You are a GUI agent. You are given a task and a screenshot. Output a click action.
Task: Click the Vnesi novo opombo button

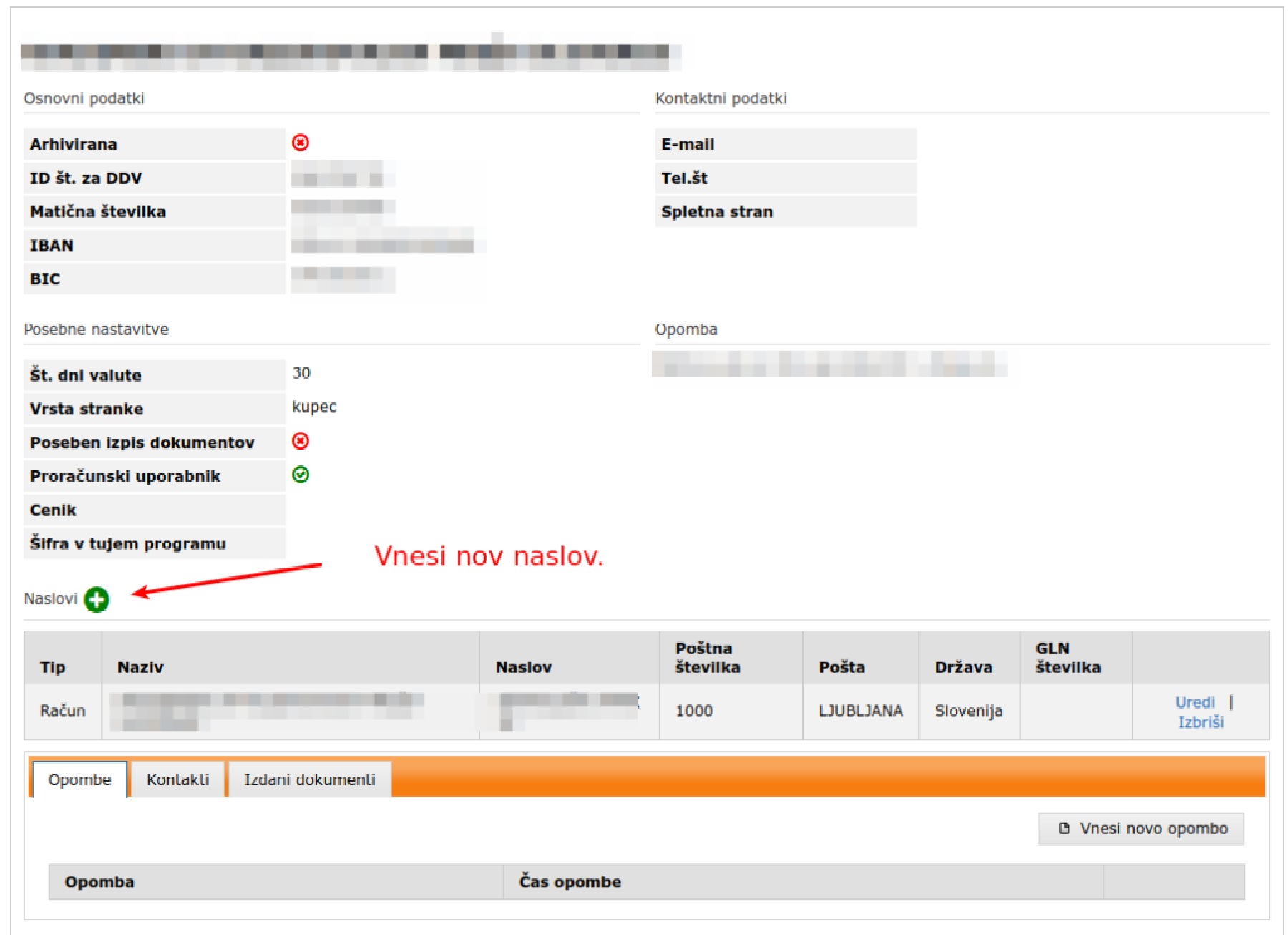point(1141,828)
